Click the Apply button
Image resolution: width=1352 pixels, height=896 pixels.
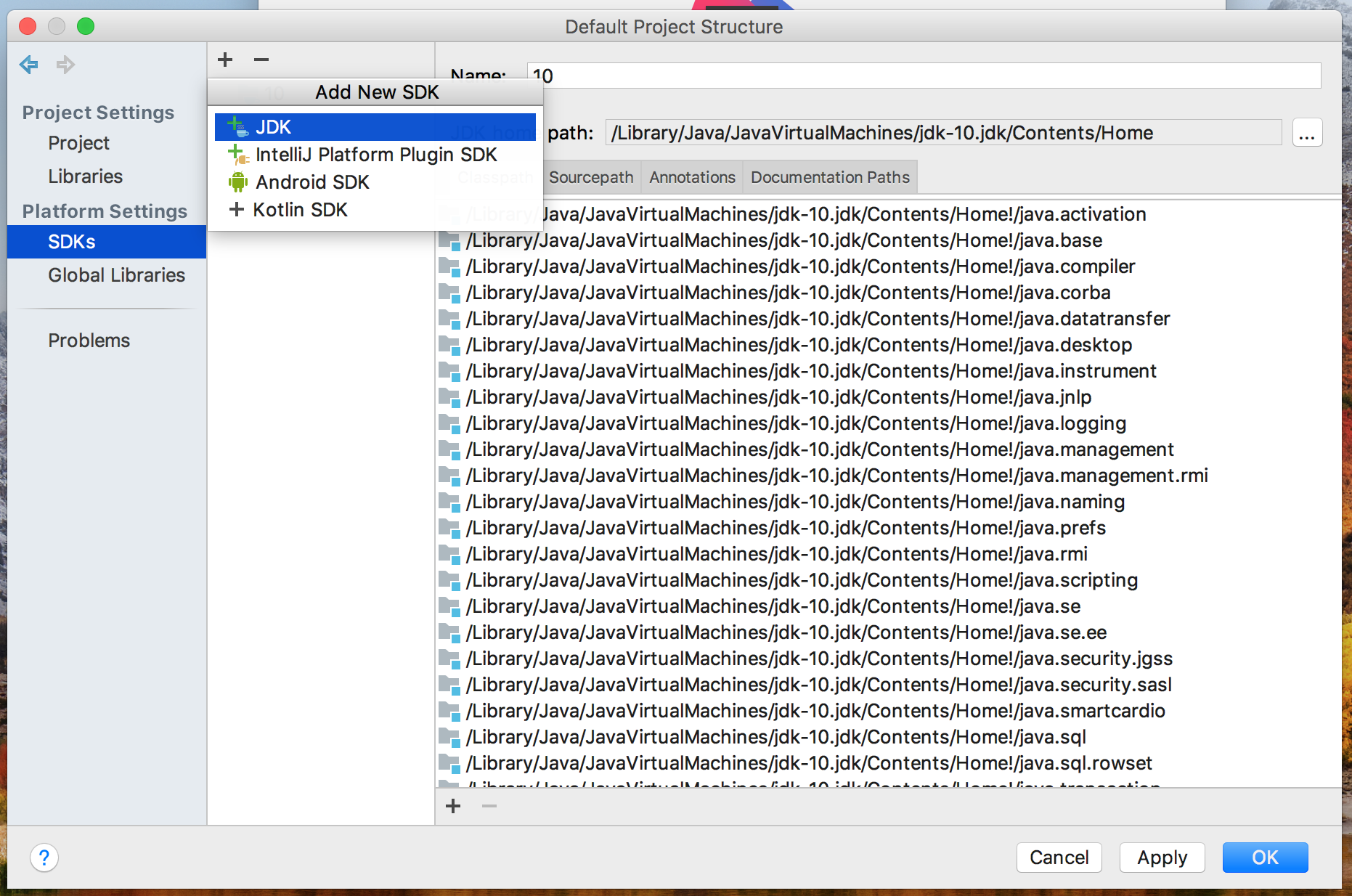1162,858
